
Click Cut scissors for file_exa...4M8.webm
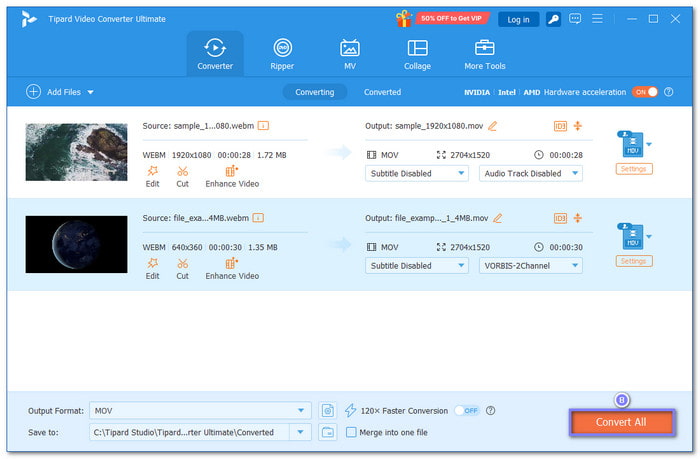(182, 269)
